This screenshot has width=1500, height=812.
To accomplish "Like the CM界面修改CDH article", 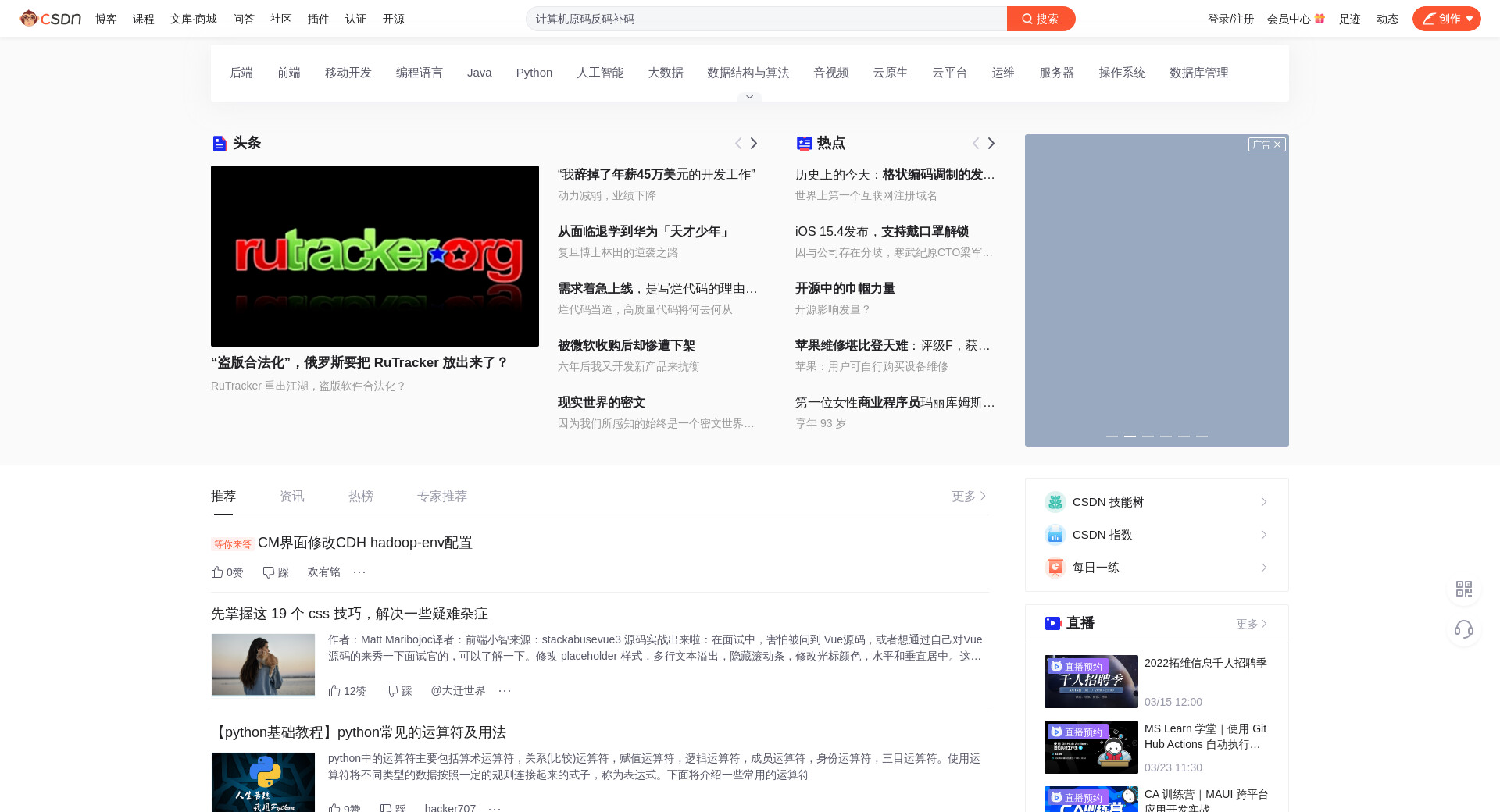I will click(x=227, y=572).
